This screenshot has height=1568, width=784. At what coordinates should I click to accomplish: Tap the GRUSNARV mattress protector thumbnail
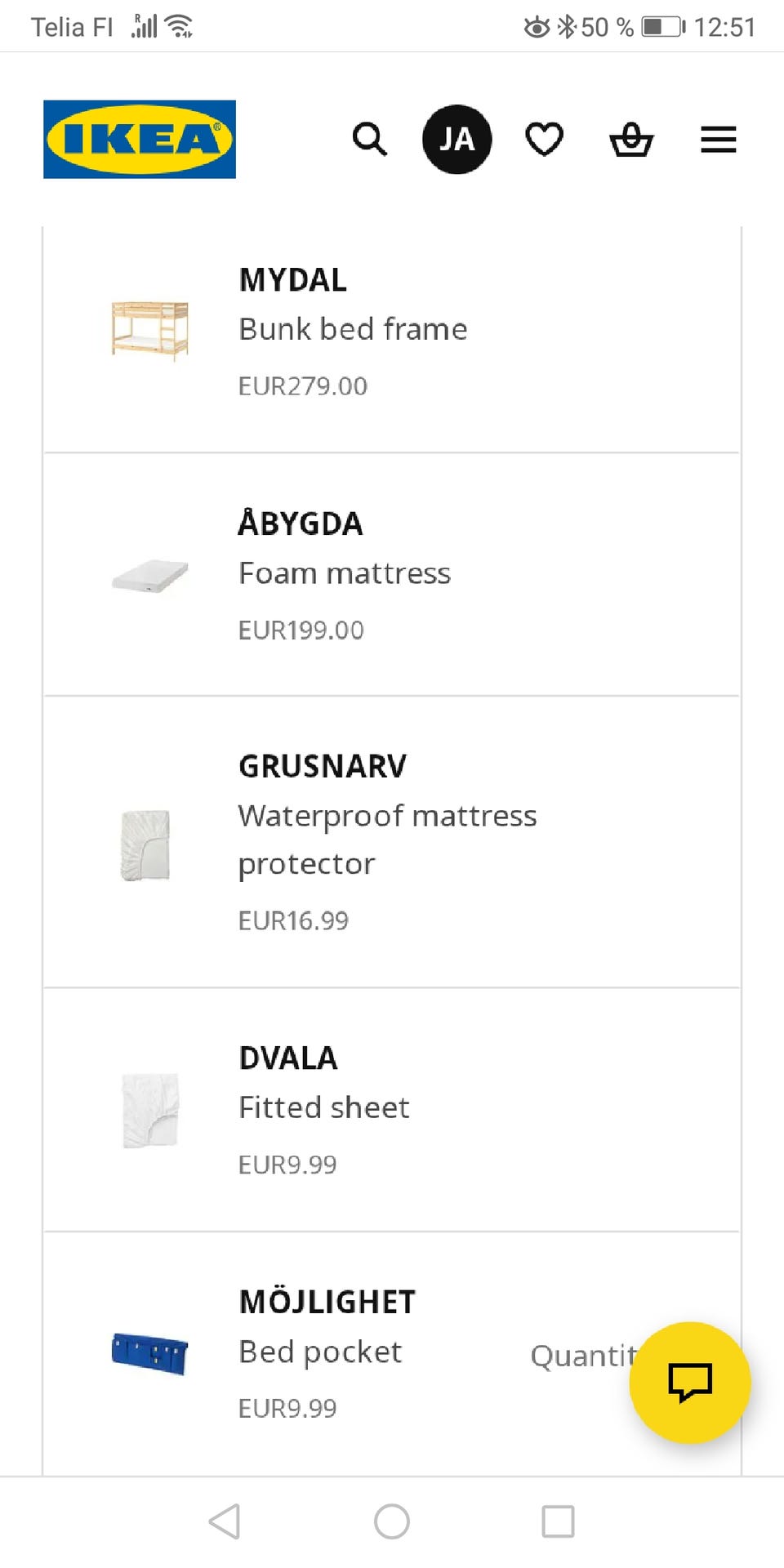click(x=145, y=845)
